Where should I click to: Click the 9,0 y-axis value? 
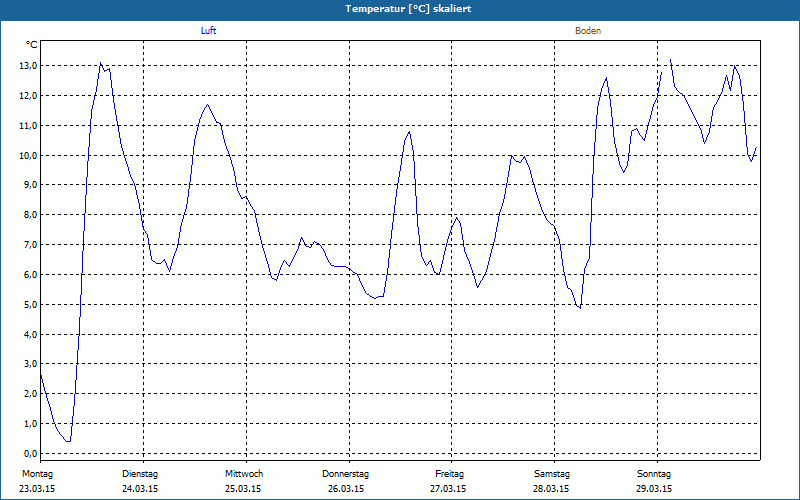(30, 185)
